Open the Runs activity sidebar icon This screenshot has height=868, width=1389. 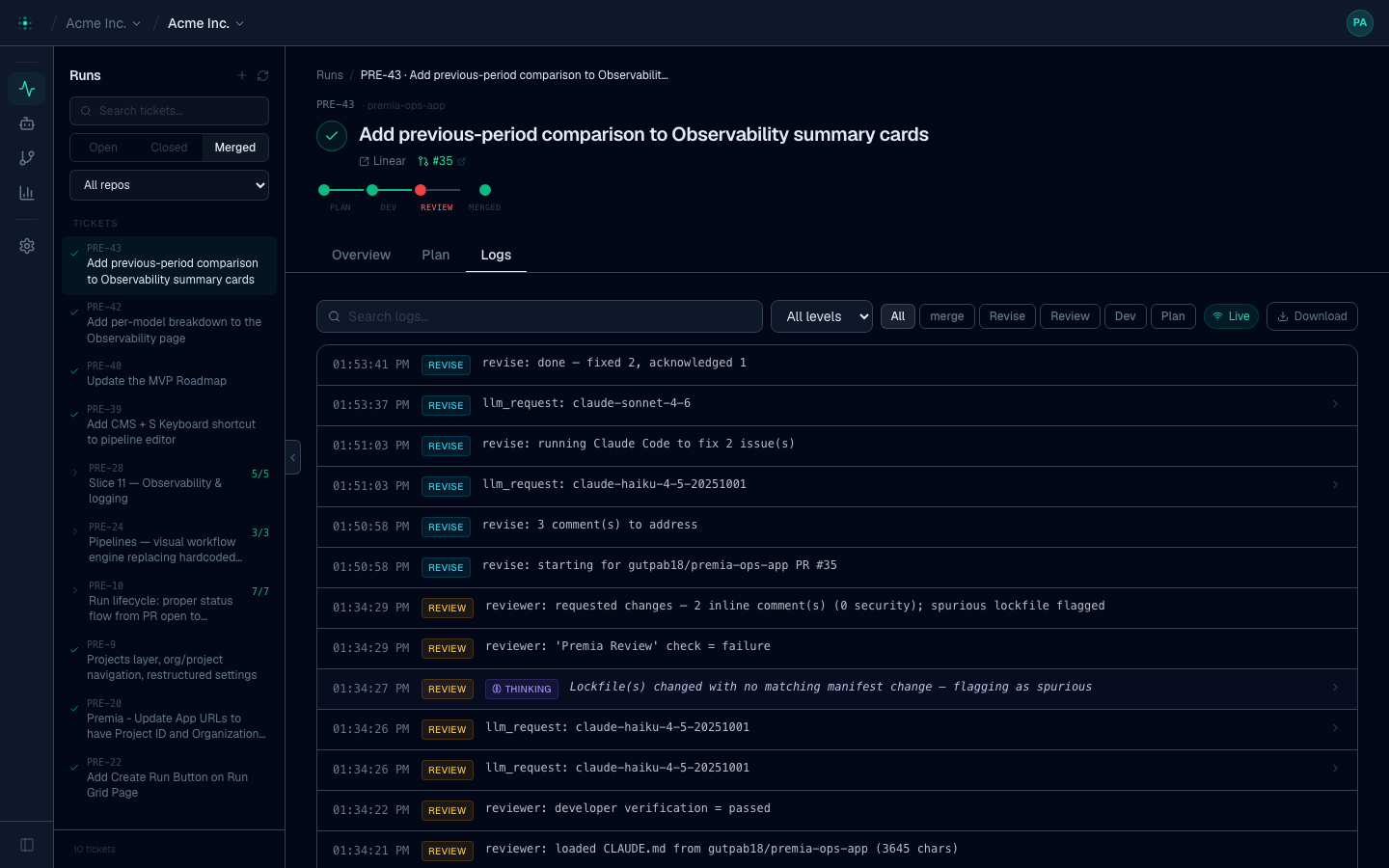point(27,89)
